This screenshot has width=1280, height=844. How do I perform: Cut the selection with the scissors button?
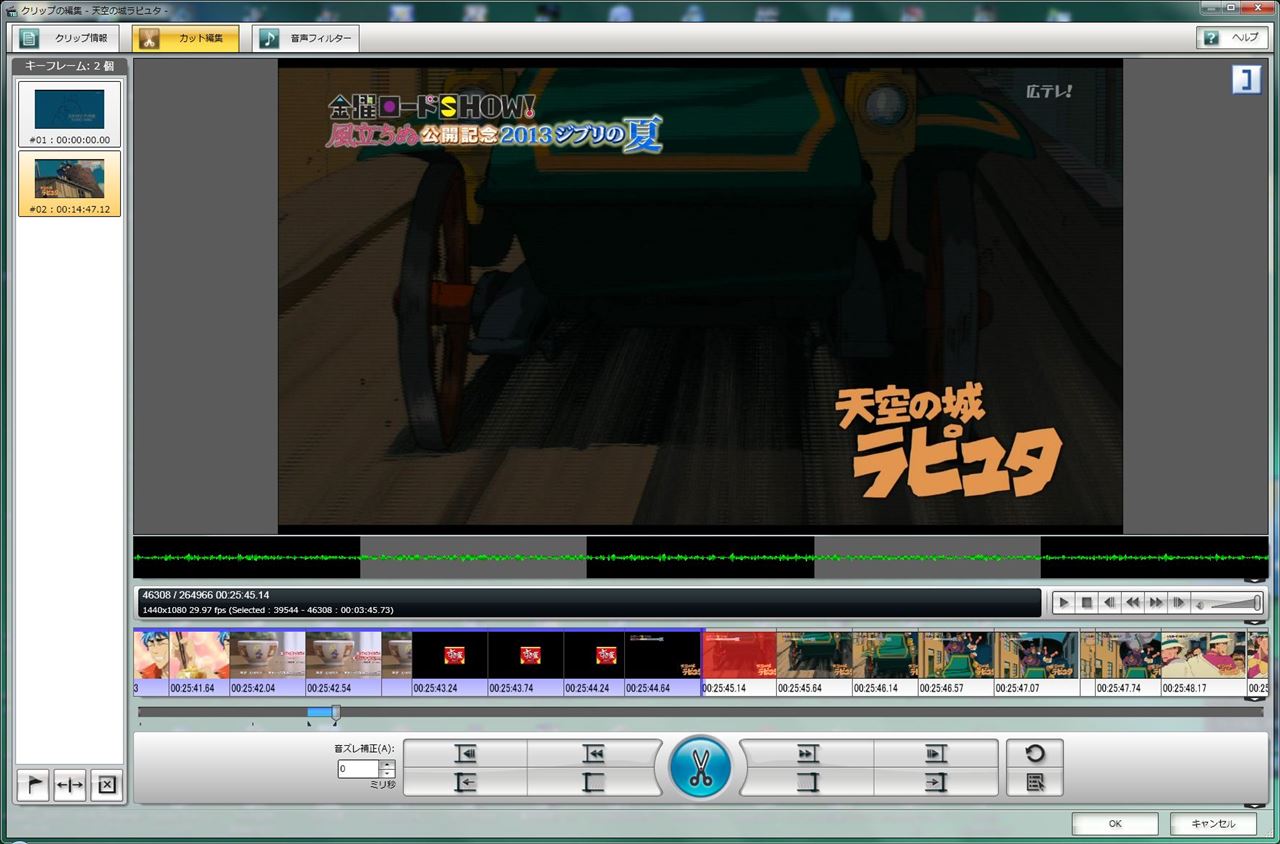point(700,768)
